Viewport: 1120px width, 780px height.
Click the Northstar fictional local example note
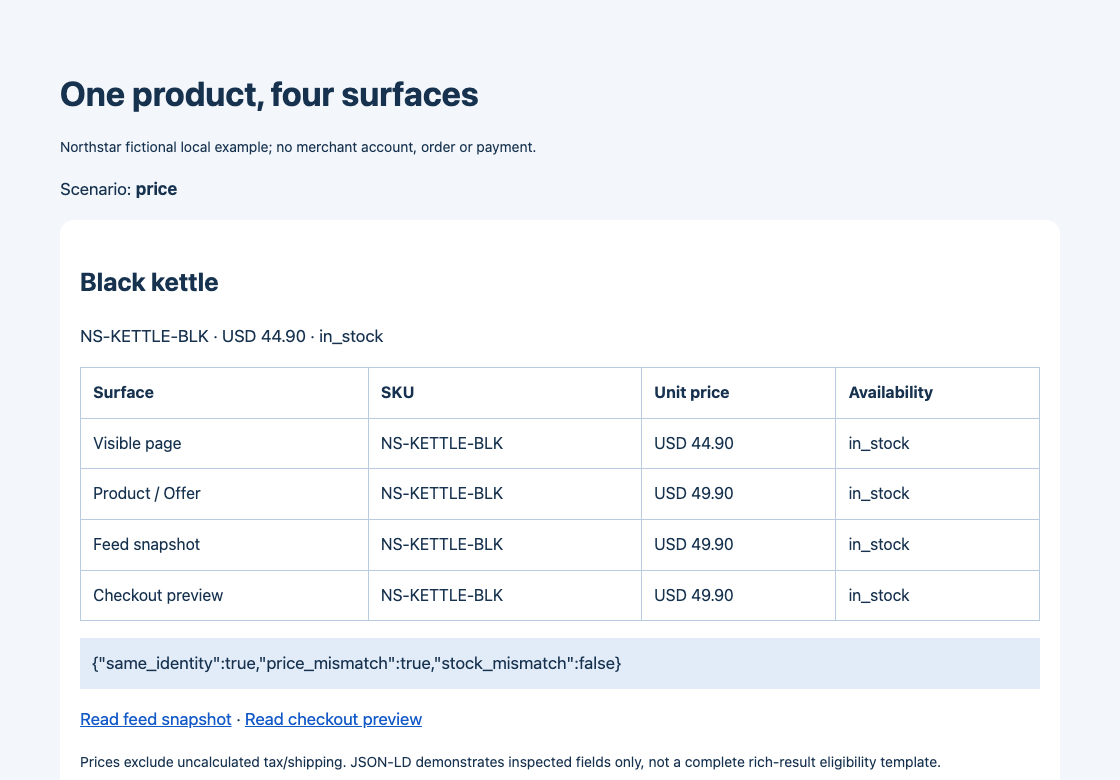click(x=298, y=147)
